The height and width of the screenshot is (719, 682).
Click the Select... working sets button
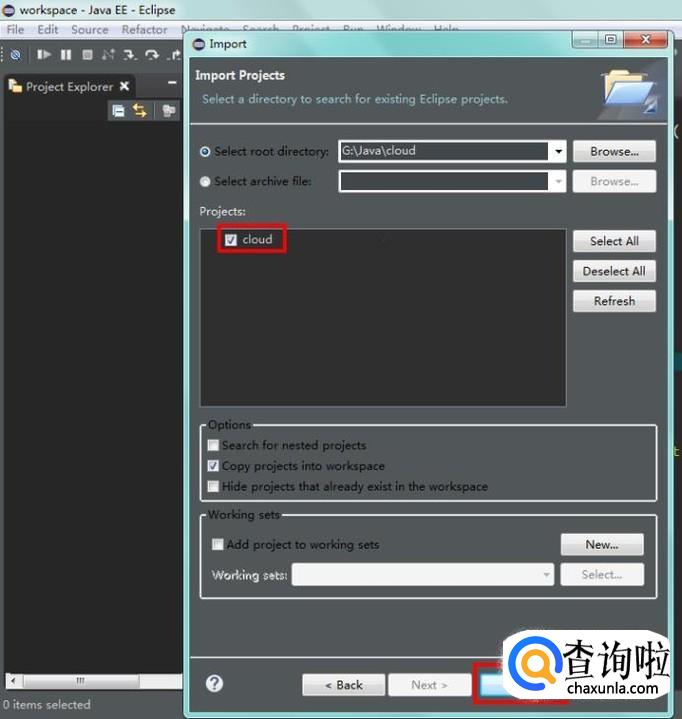[602, 575]
